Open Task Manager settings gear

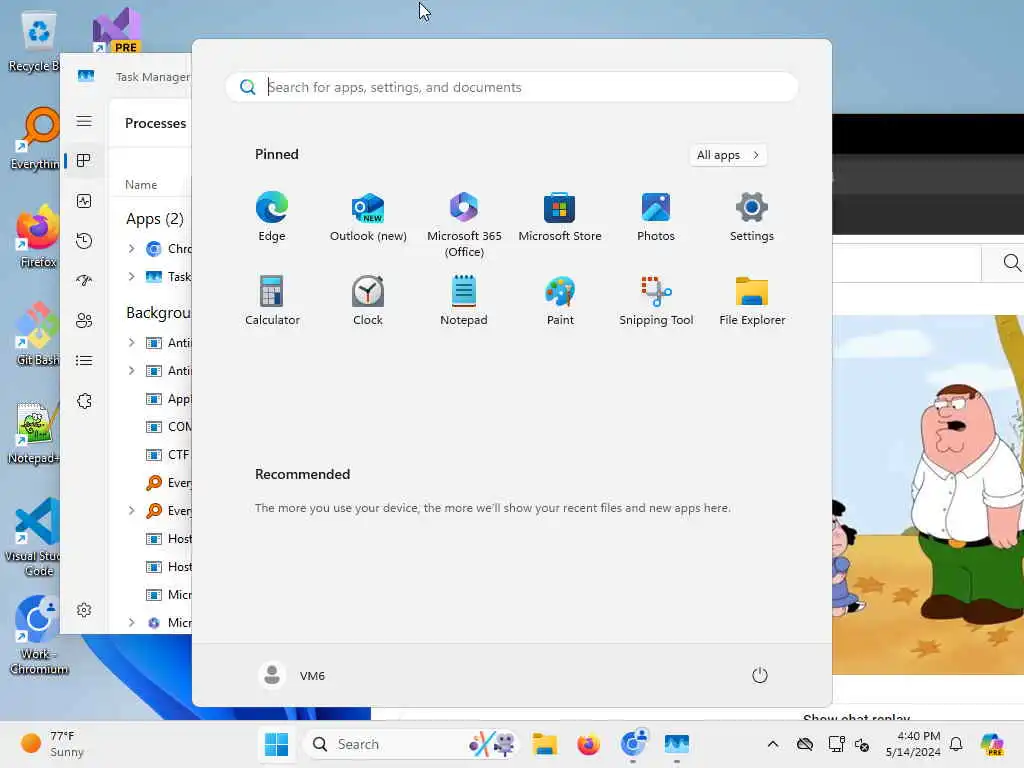click(84, 610)
